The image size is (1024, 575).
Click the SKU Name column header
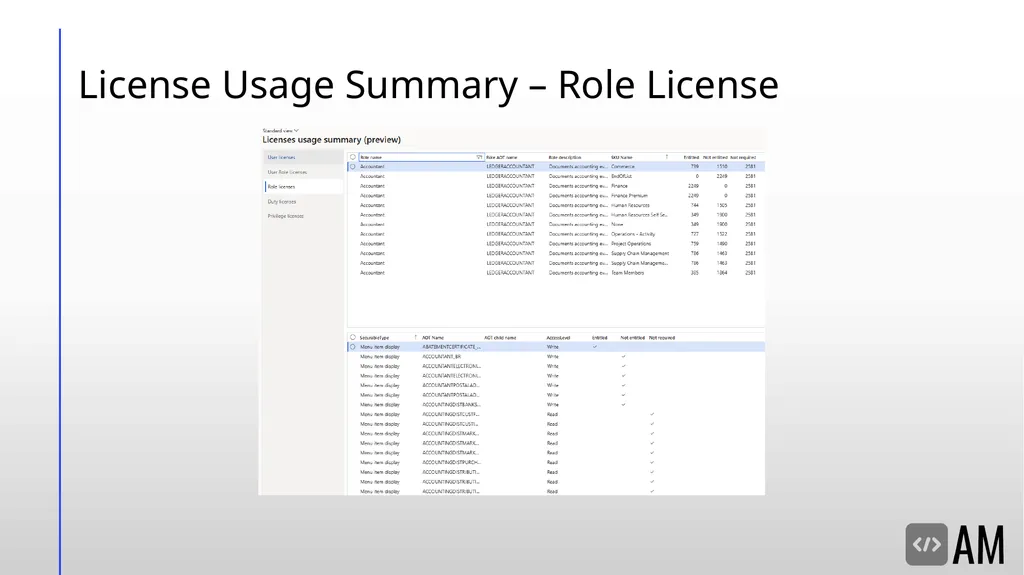[x=622, y=157]
